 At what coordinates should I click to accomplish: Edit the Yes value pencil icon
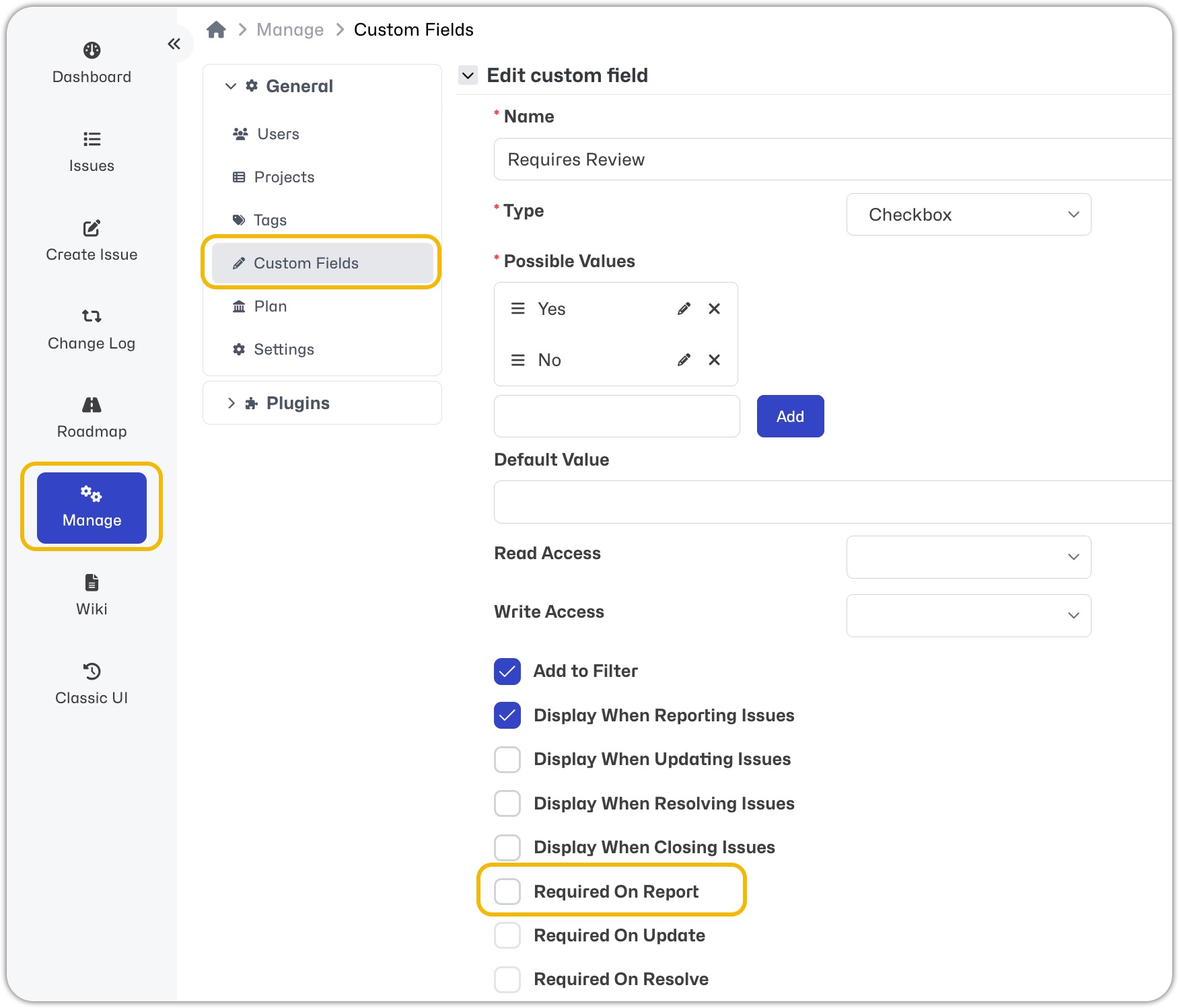point(684,309)
